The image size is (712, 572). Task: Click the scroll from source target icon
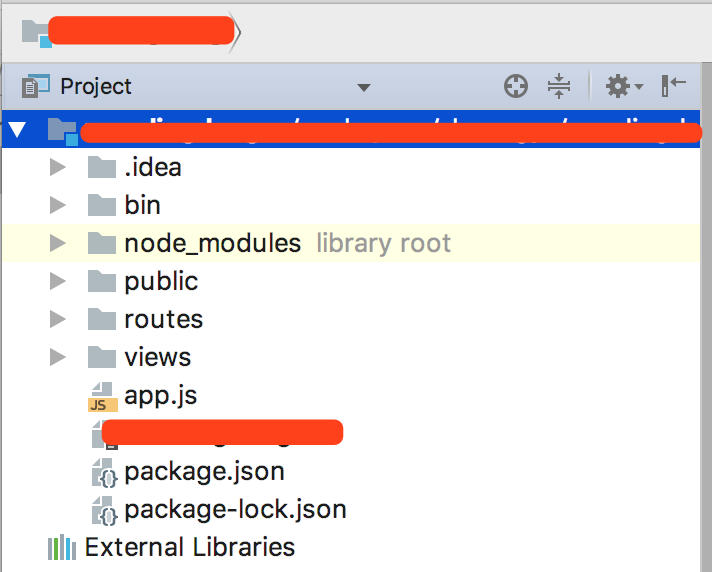515,87
